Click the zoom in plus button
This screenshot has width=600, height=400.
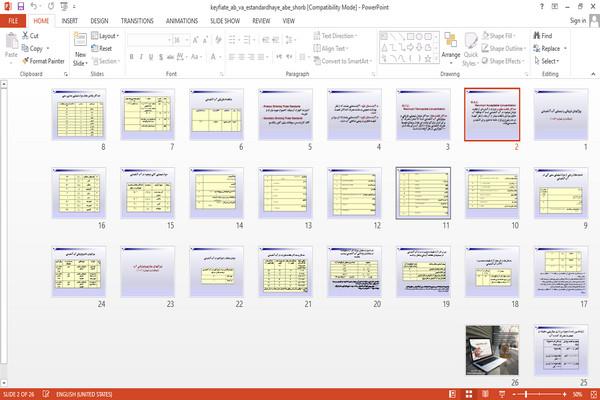tap(565, 394)
